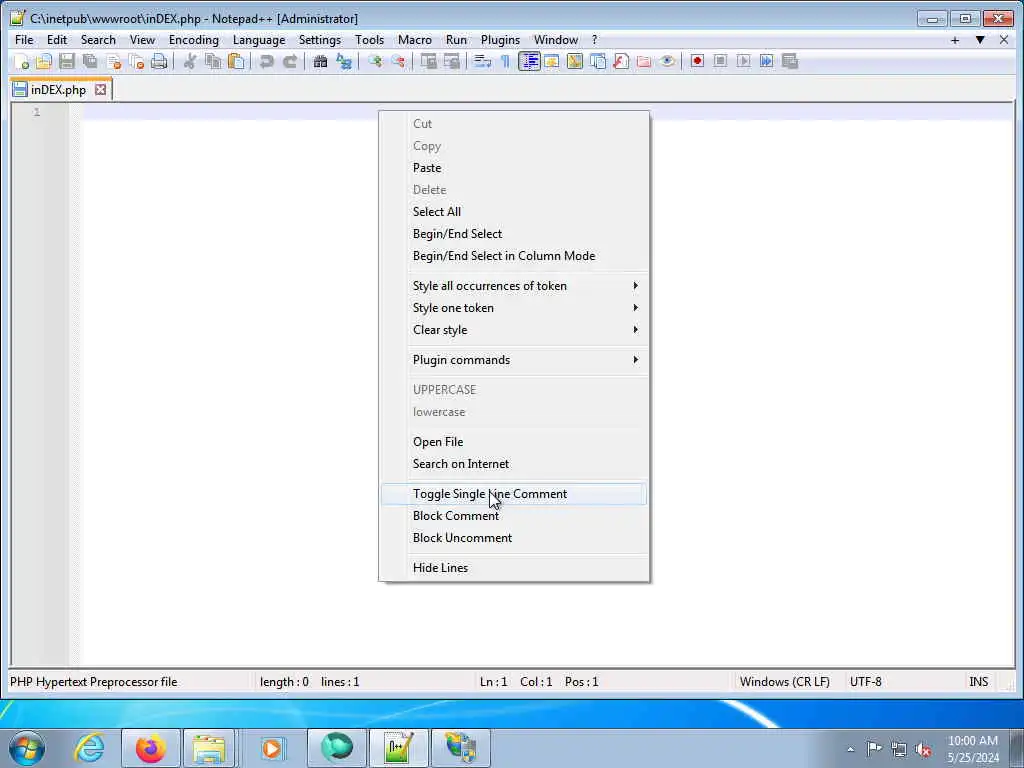The width and height of the screenshot is (1024, 768).
Task: Toggle file Monitoring eye icon
Action: point(667,61)
